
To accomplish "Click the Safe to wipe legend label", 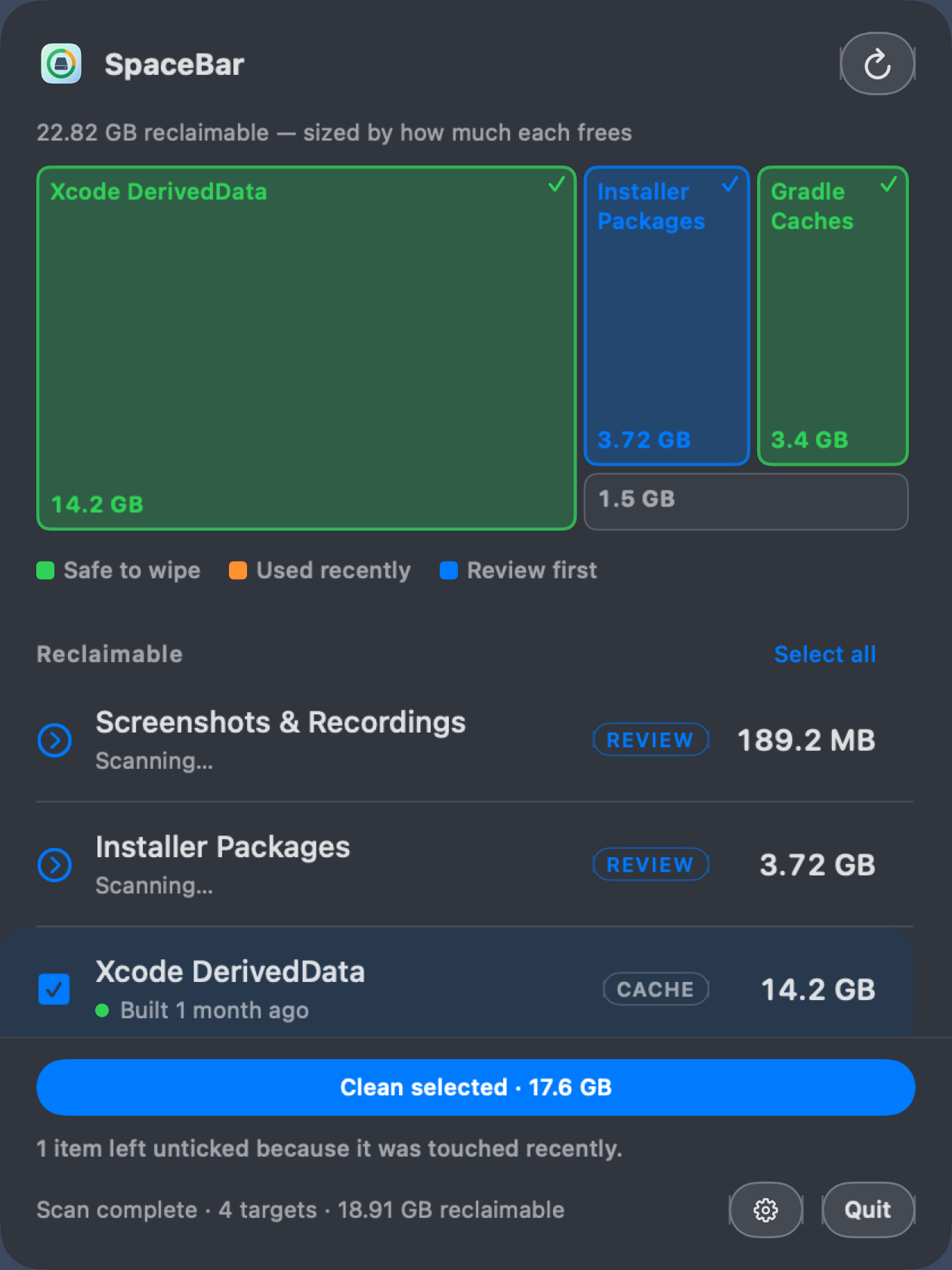I will point(132,571).
